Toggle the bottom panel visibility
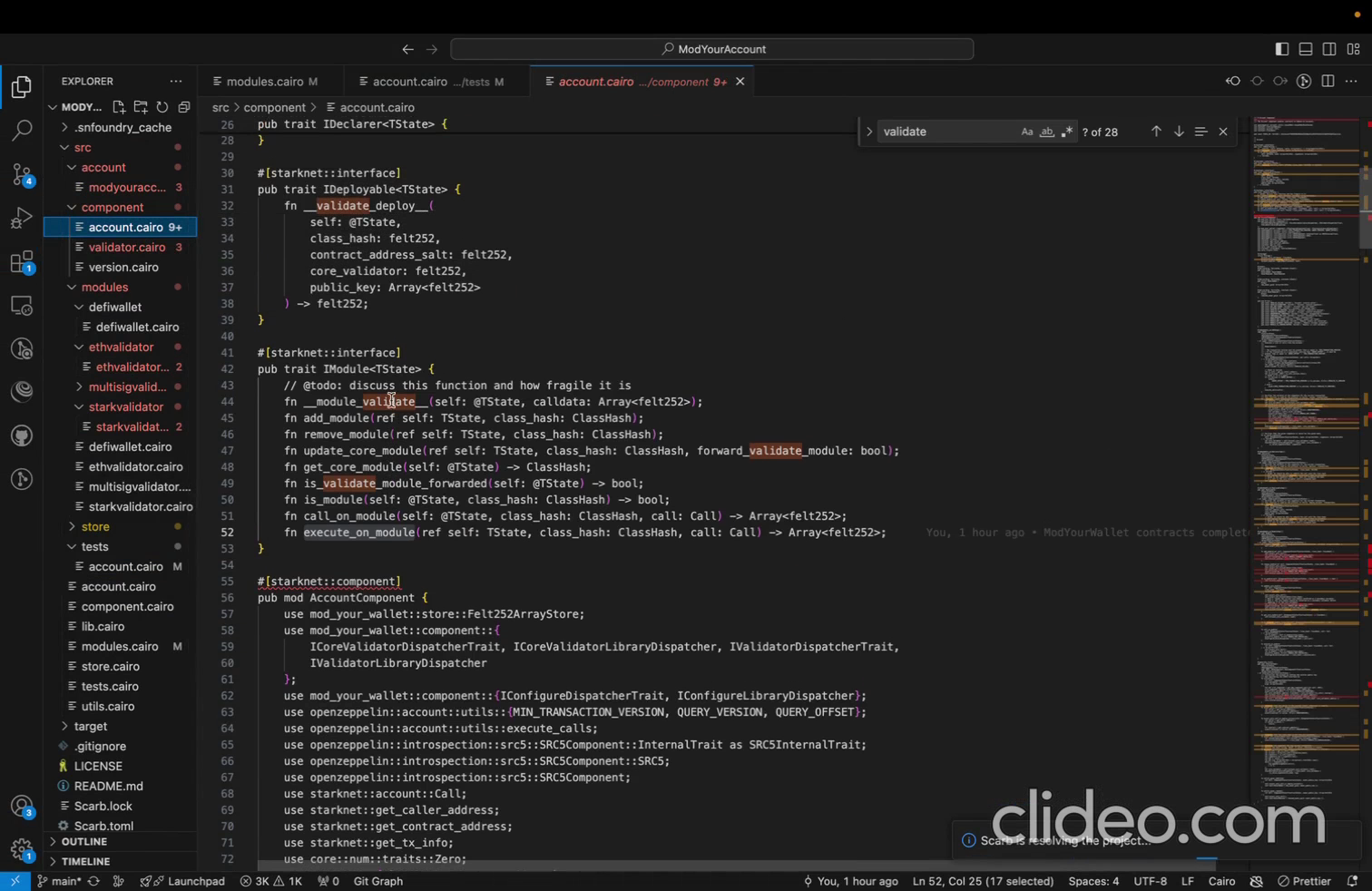This screenshot has height=891, width=1372. pyautogui.click(x=1305, y=49)
